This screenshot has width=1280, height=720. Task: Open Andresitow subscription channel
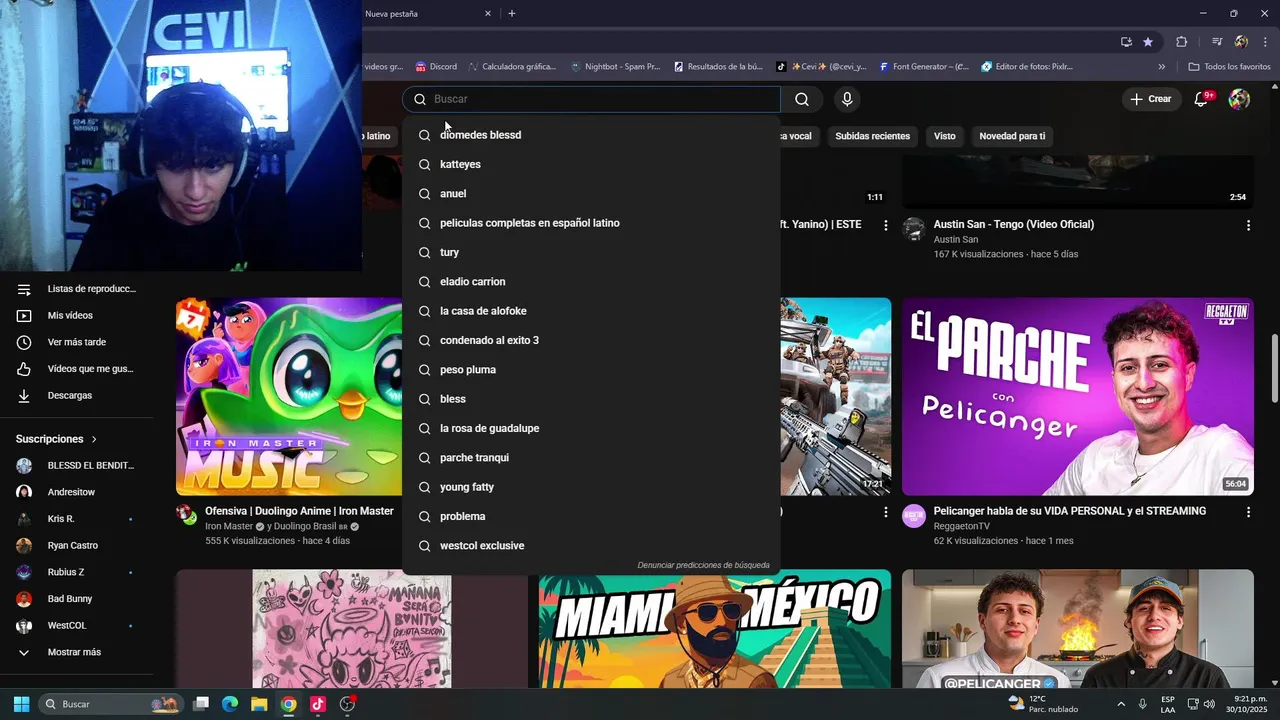(x=76, y=492)
